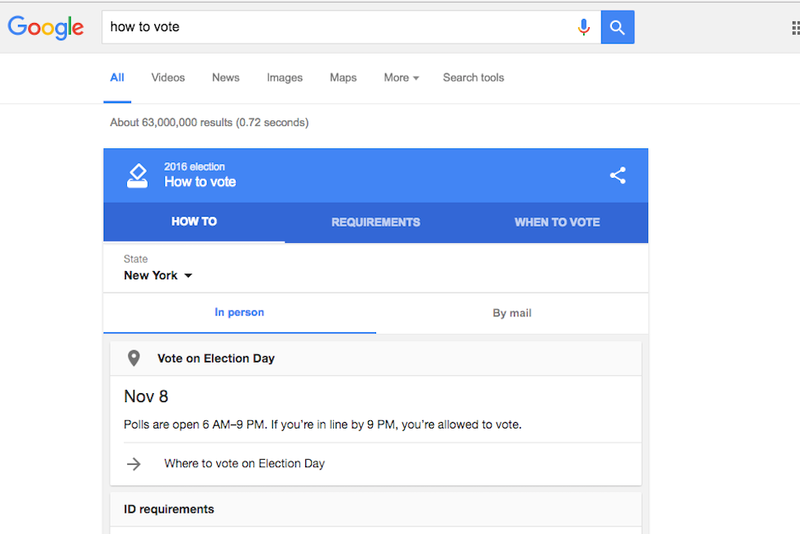The image size is (800, 534).
Task: Switch to the REQUIREMENTS tab
Action: [x=376, y=222]
